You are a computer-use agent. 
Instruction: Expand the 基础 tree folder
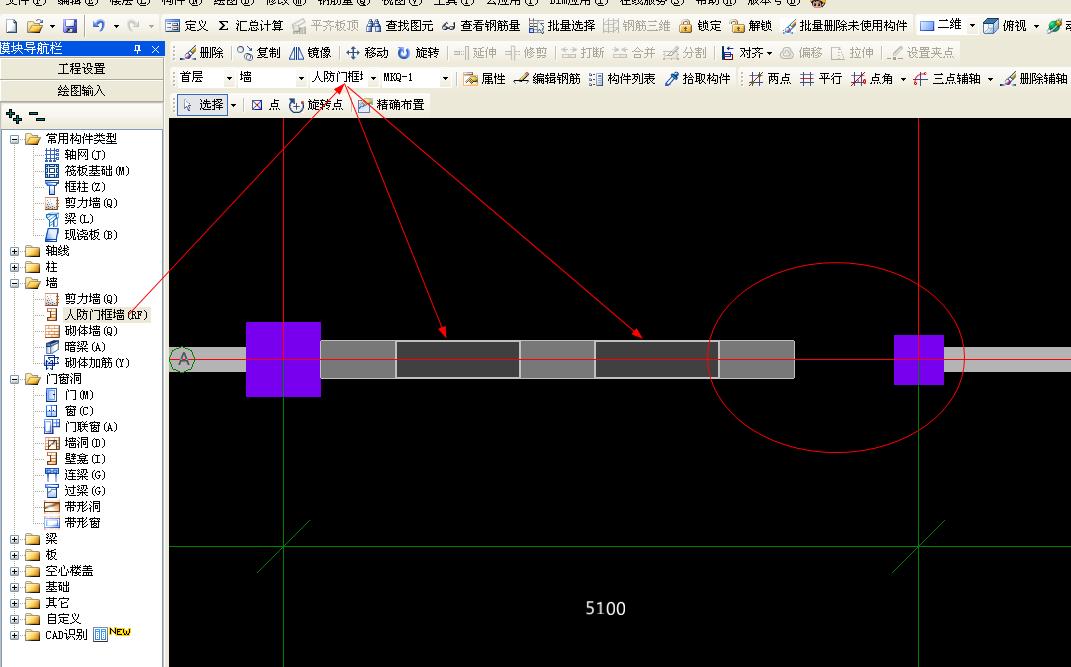[14, 587]
